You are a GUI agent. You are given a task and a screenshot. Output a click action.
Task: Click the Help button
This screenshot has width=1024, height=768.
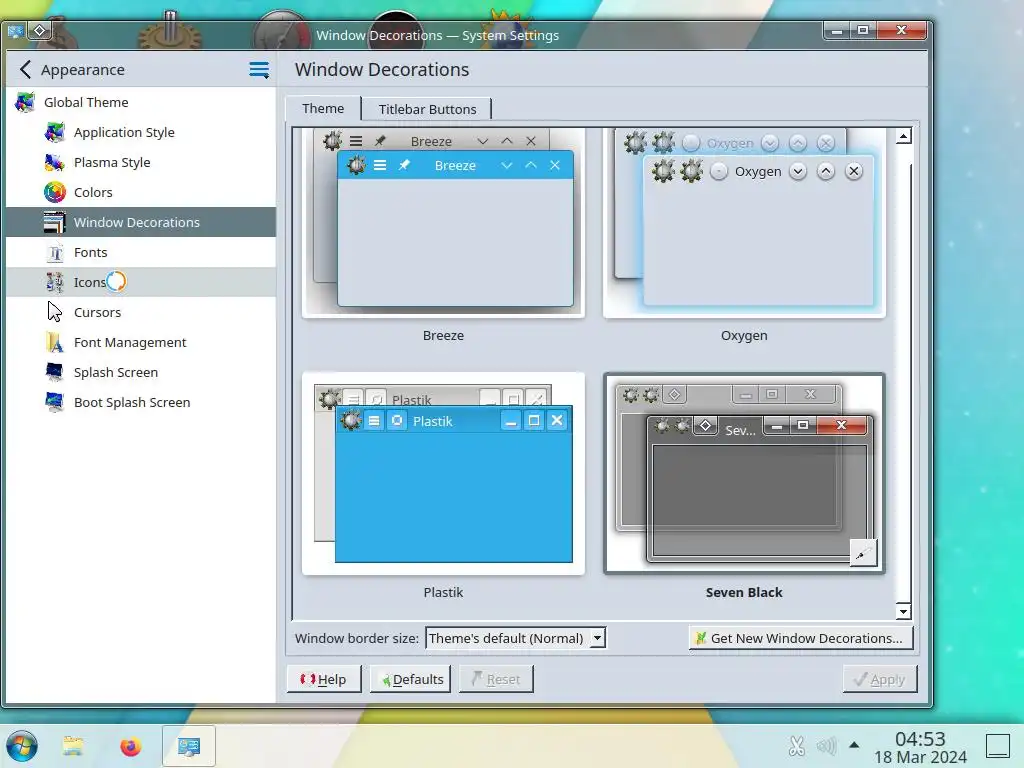point(324,679)
